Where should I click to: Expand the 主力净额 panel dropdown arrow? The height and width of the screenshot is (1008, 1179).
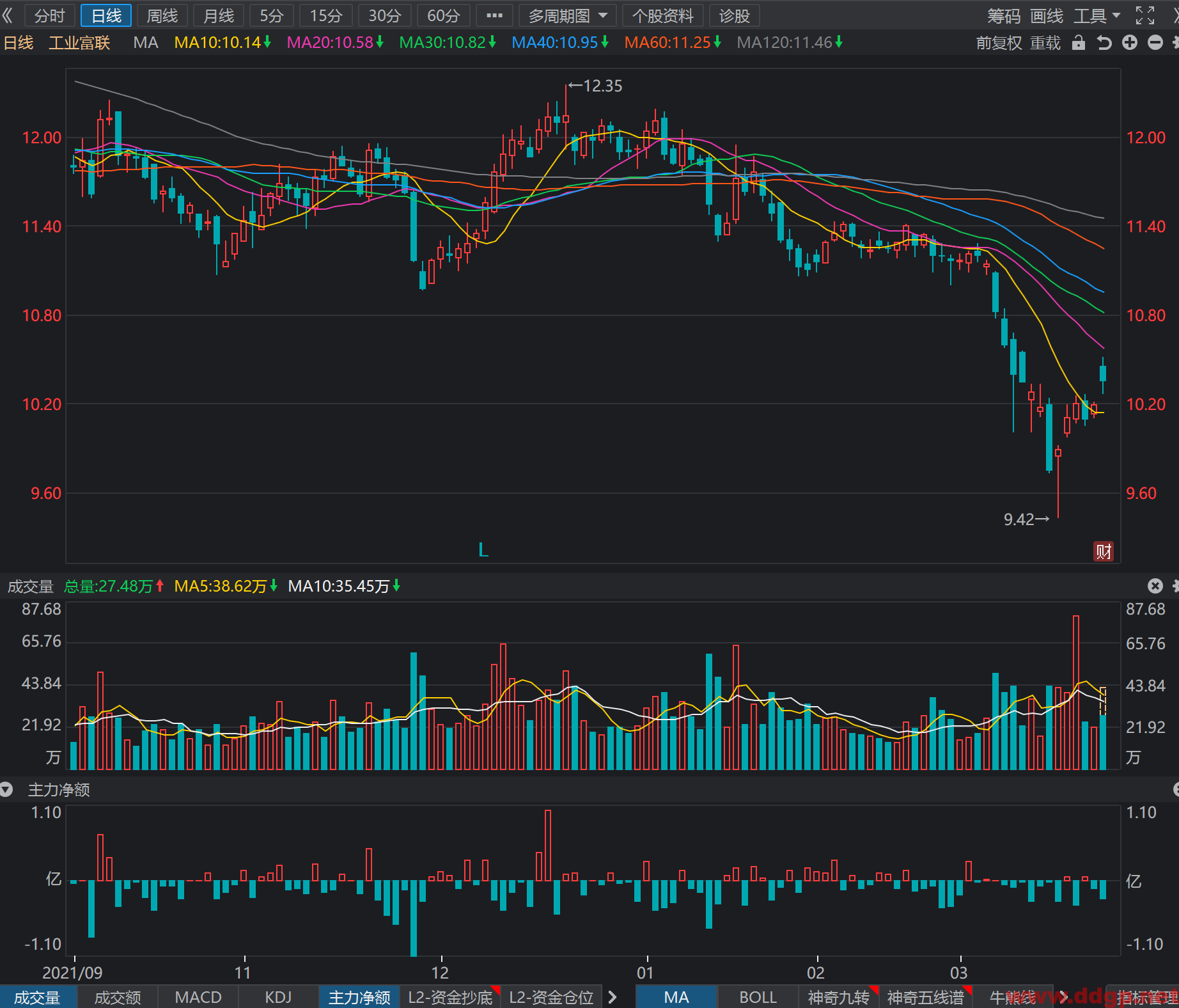(x=6, y=790)
